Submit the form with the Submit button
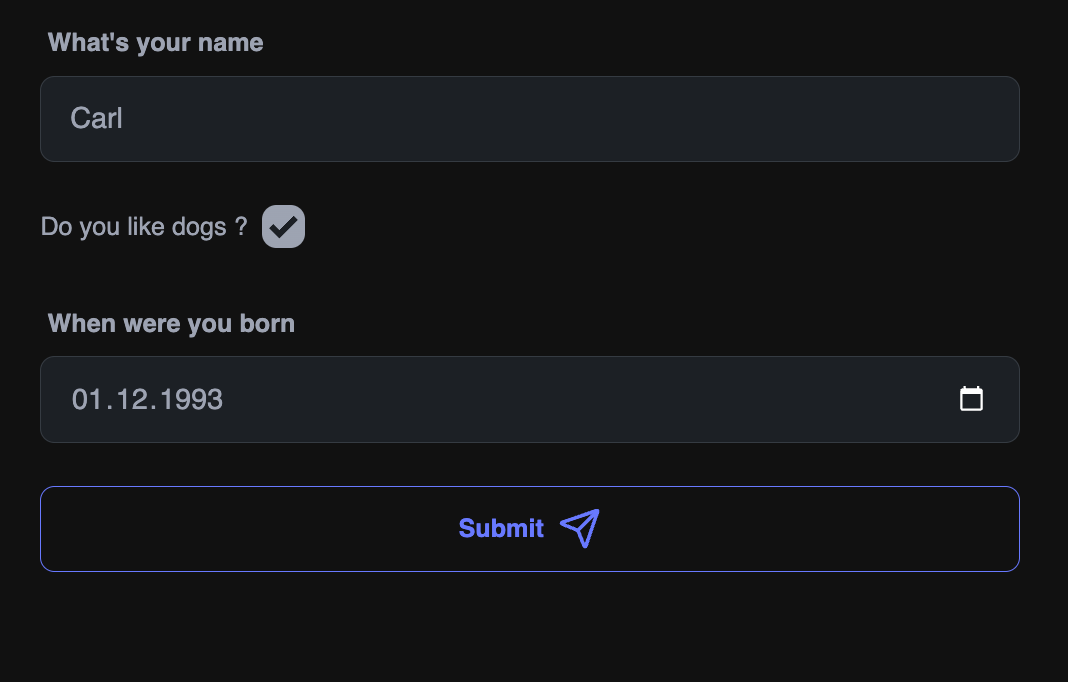Screen dimensions: 1068x682 [530, 529]
